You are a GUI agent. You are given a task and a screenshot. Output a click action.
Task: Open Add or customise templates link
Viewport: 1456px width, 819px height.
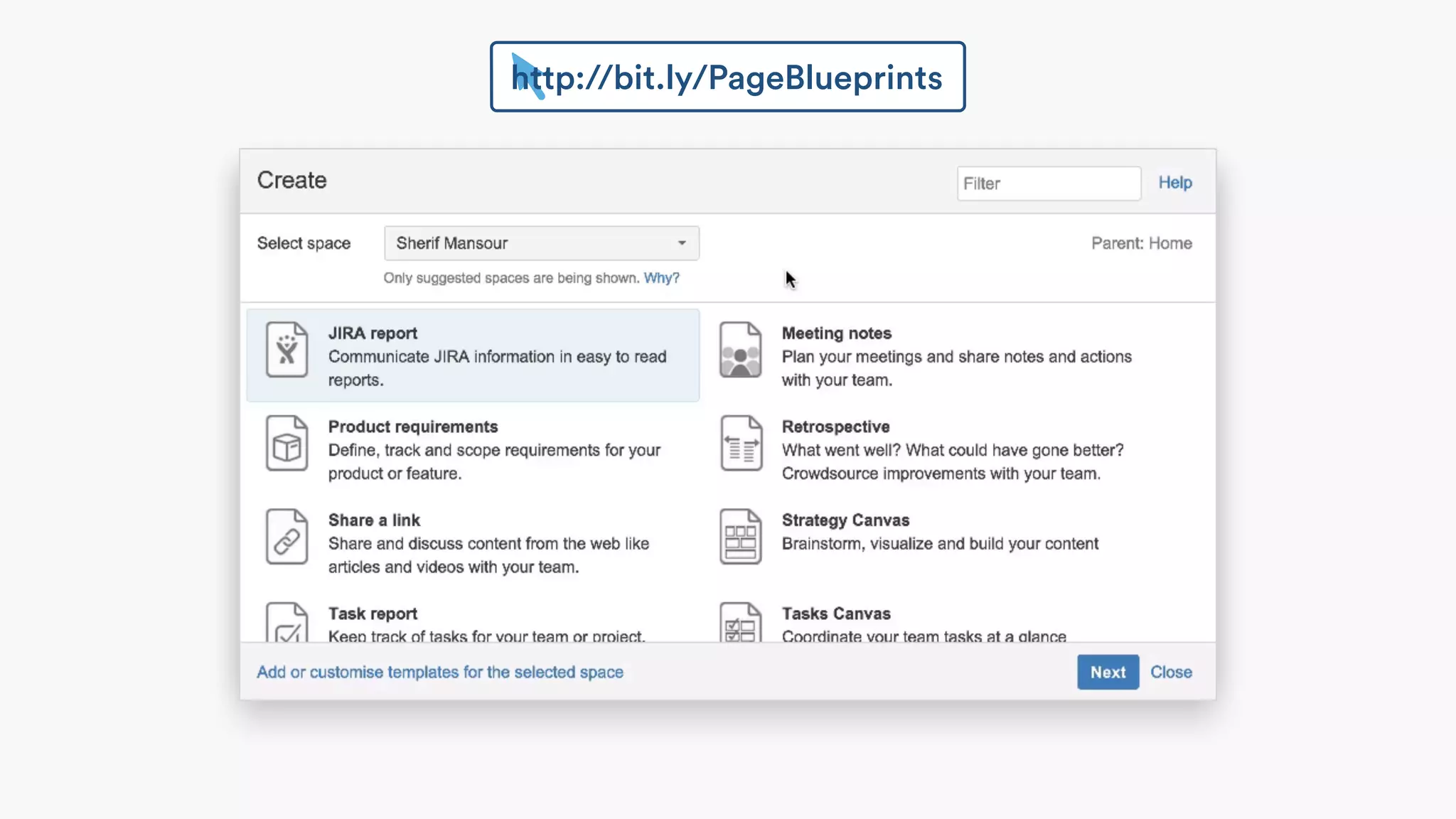tap(440, 672)
